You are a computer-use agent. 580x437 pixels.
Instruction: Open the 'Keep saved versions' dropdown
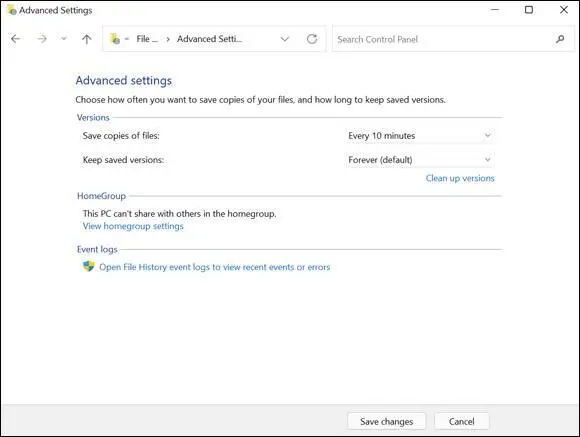click(419, 160)
